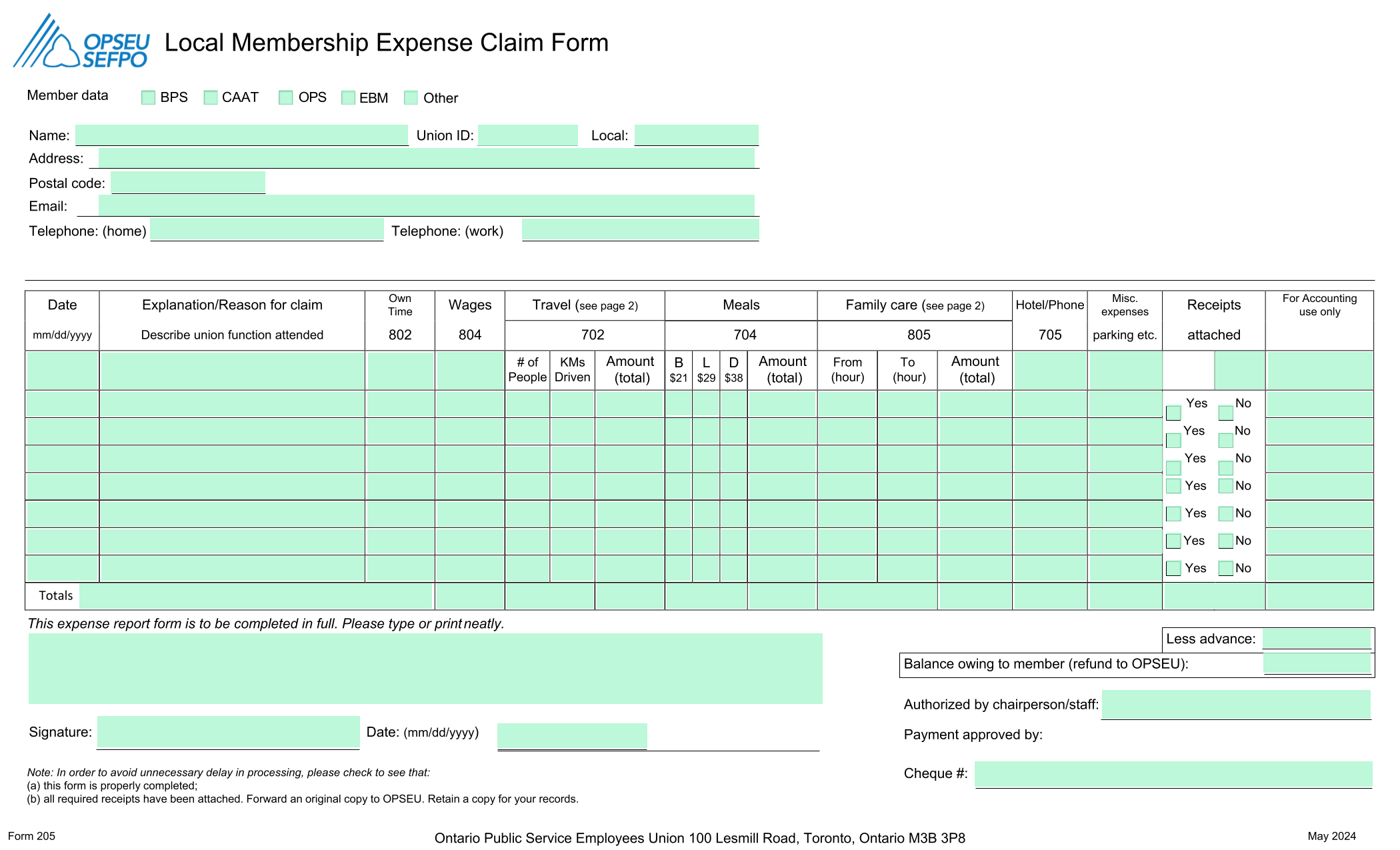Screen dimensions: 1400x850
Task: Click the Signature field
Action: (x=228, y=732)
